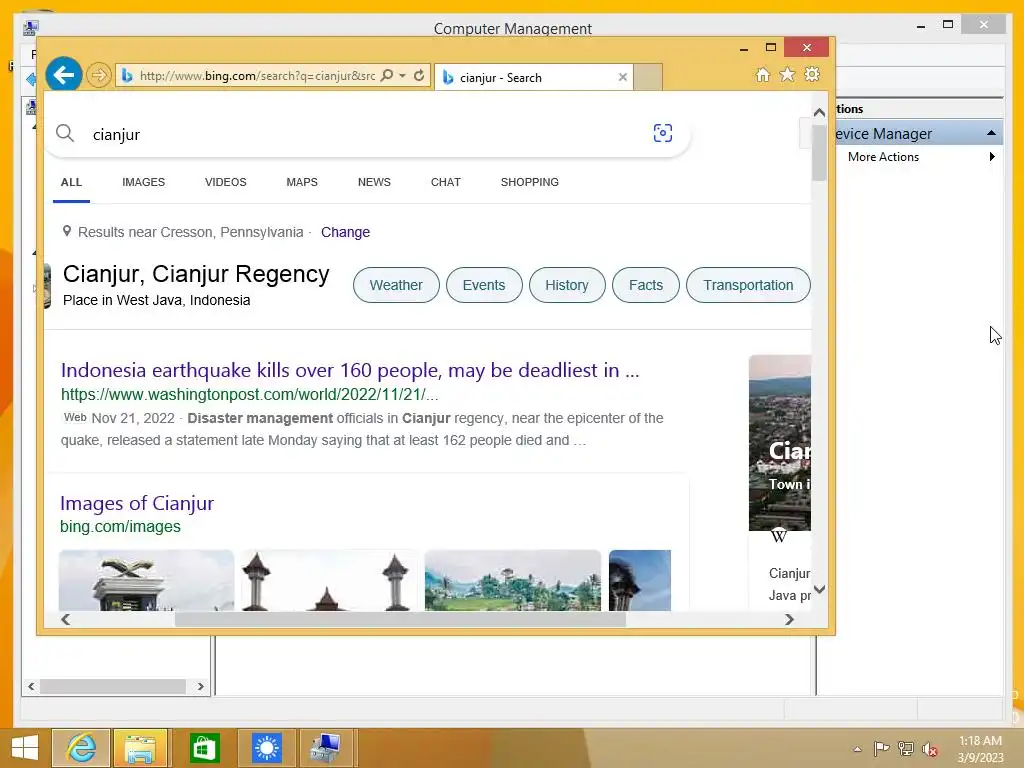Click the browser horizontal scroll right arrow
Viewport: 1024px width, 768px height.
(x=789, y=619)
